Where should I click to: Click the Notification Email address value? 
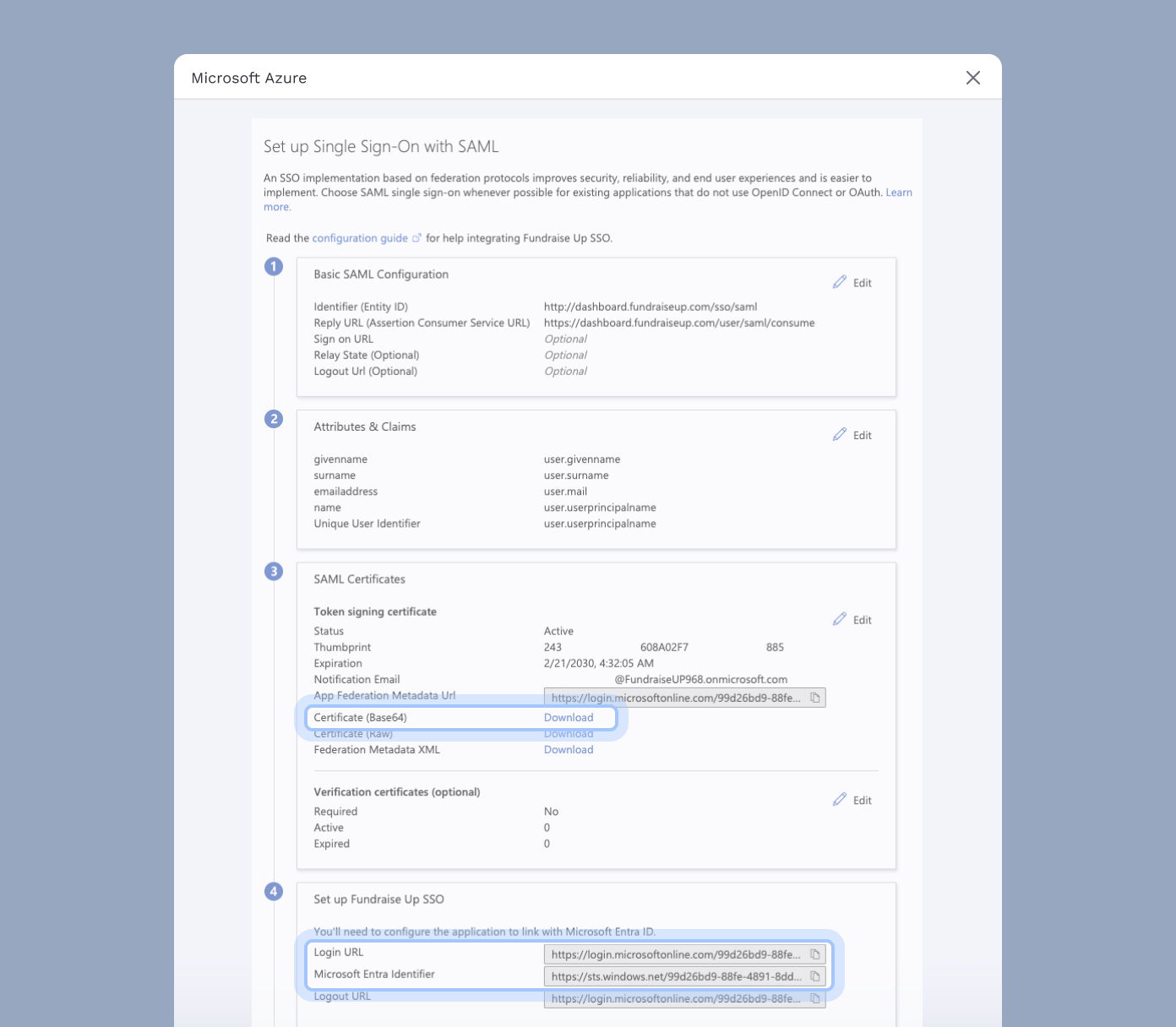700,680
